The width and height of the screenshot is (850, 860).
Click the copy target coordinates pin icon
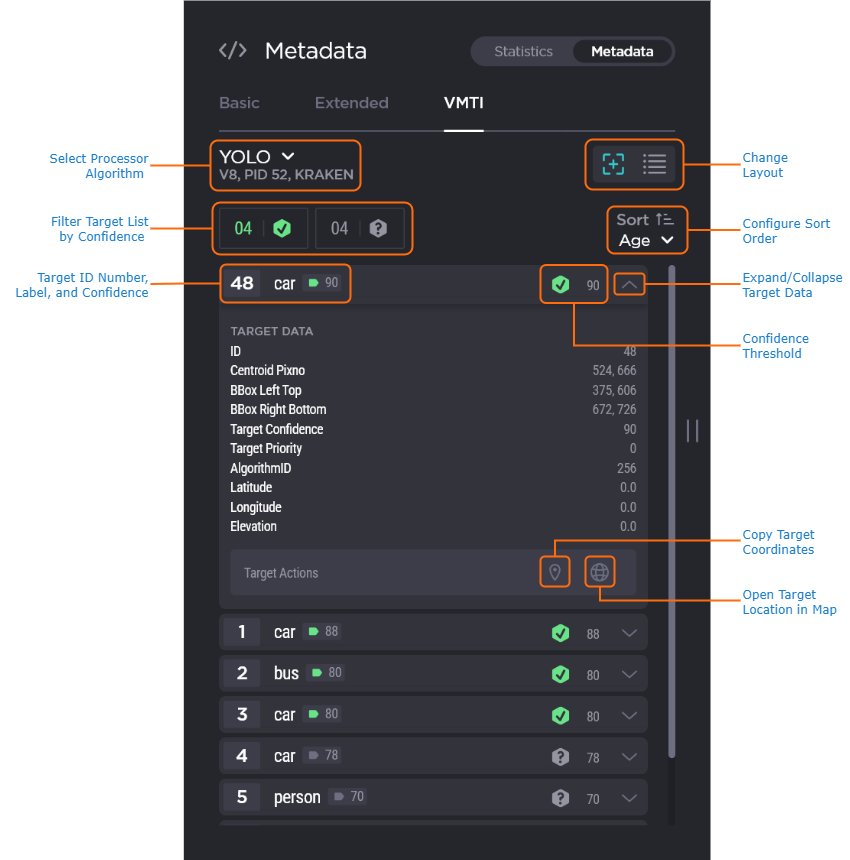554,572
